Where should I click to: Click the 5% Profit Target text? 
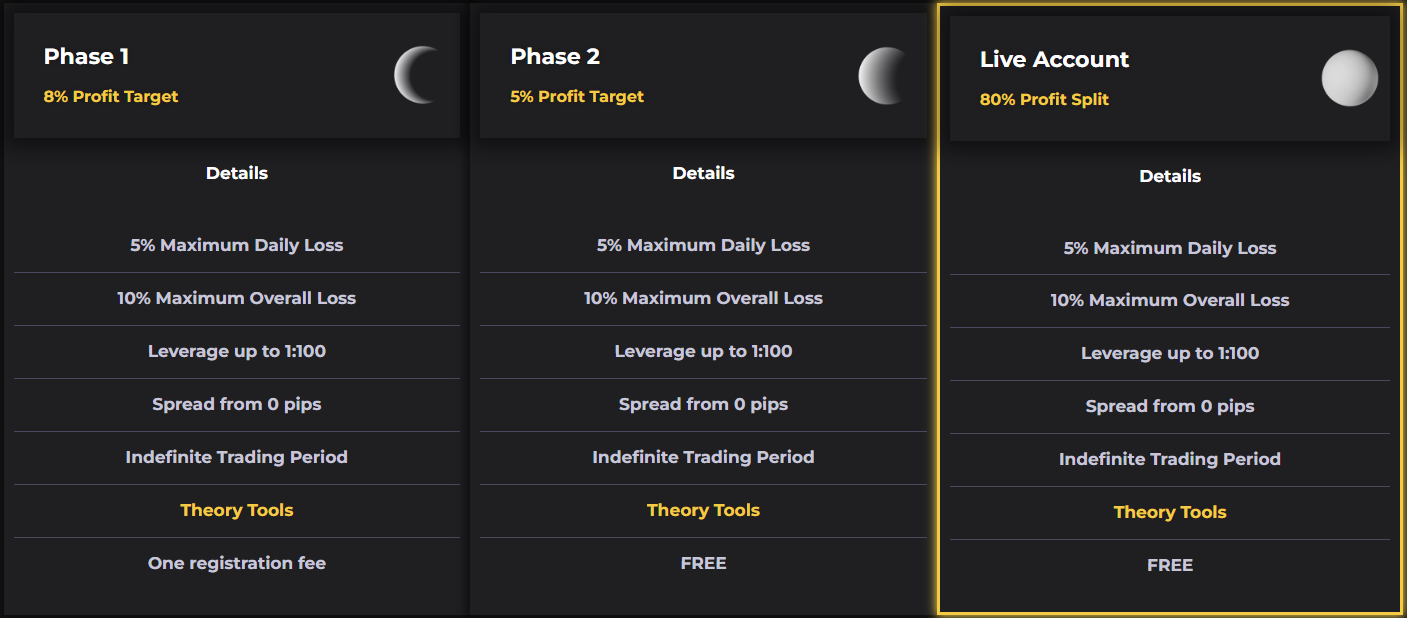click(577, 97)
